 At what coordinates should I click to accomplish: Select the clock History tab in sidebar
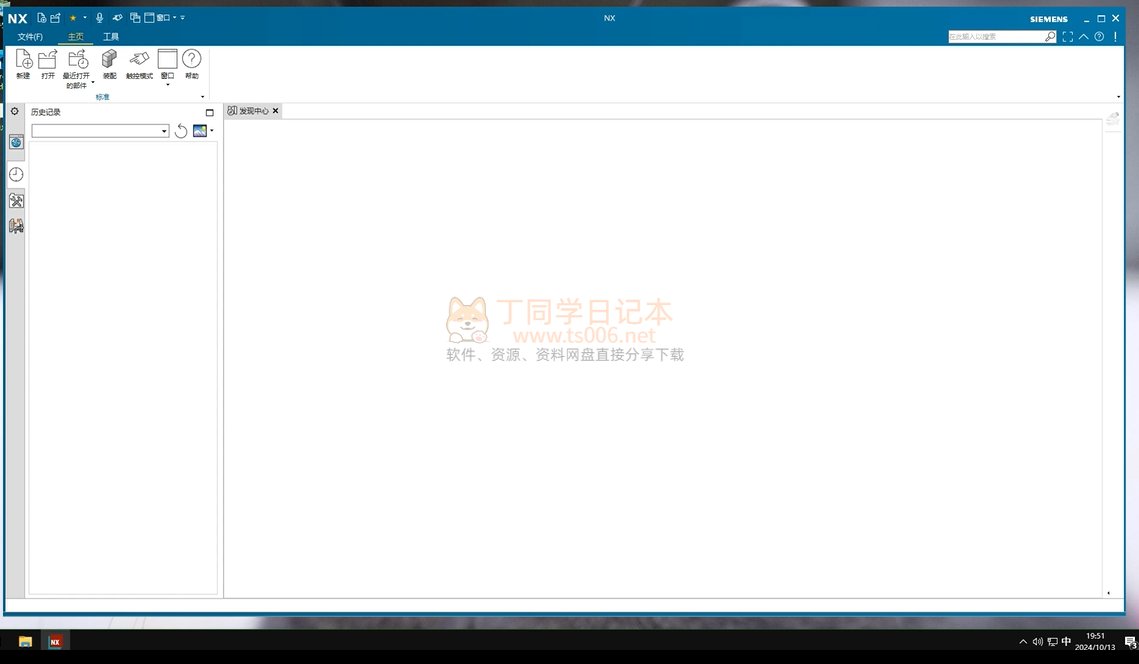pyautogui.click(x=16, y=174)
